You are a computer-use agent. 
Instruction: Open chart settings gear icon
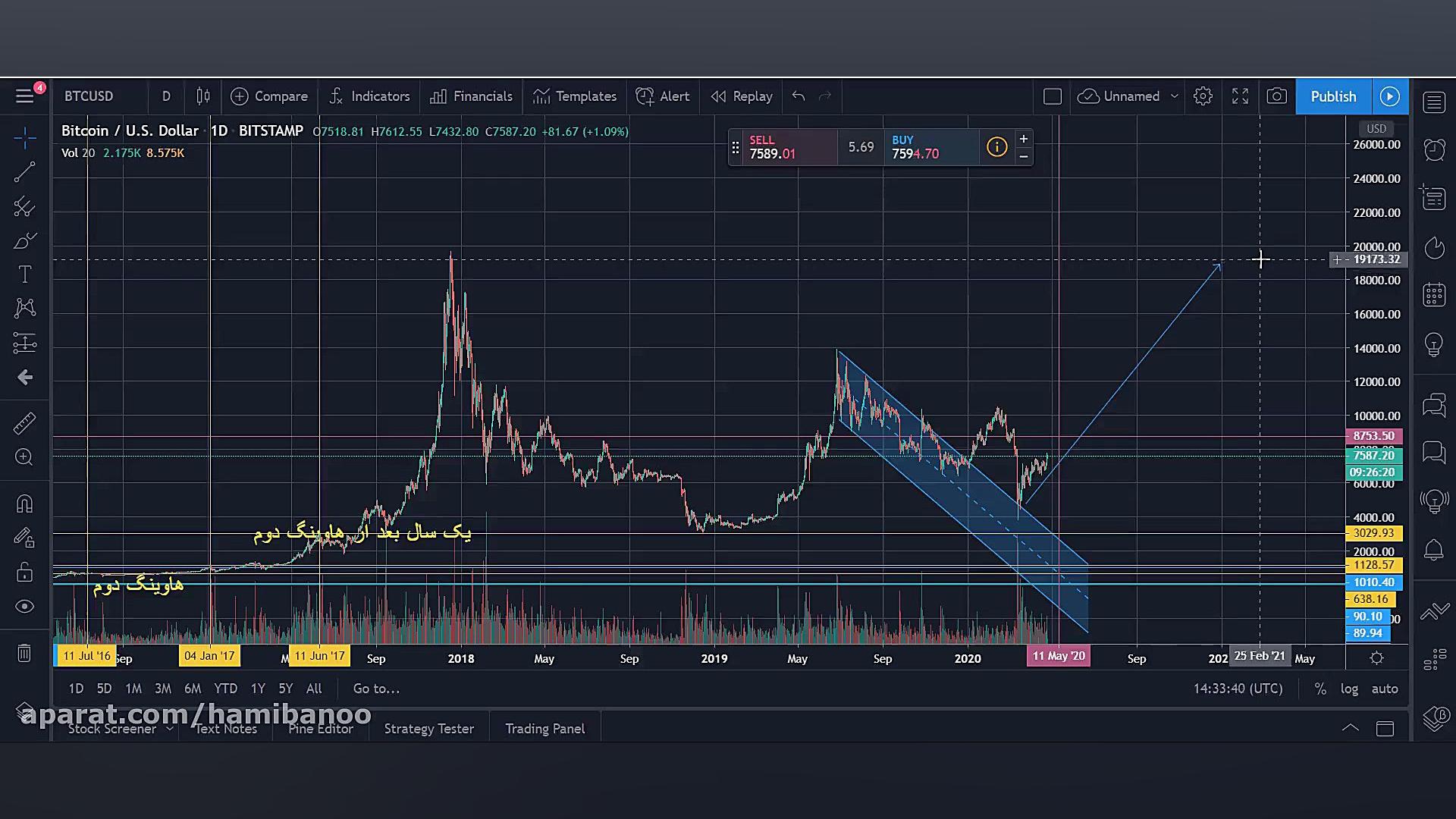1203,96
